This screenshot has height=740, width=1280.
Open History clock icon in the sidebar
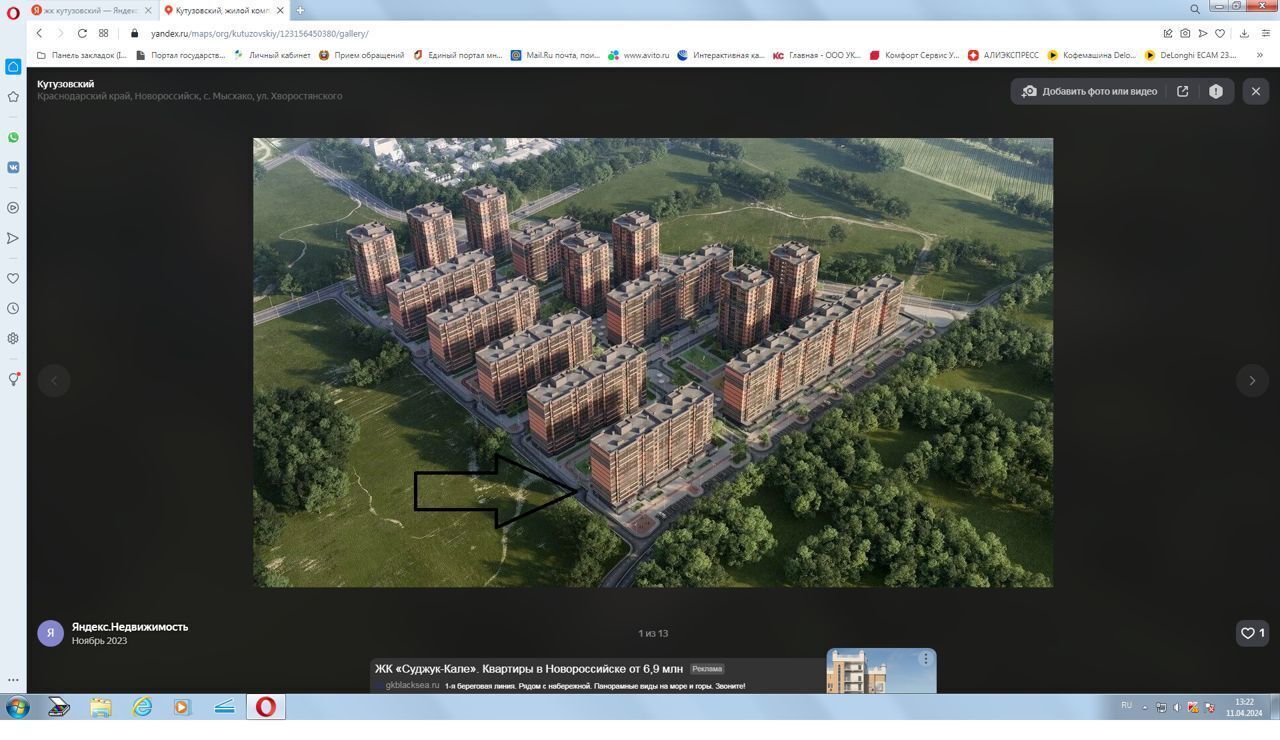tap(13, 308)
